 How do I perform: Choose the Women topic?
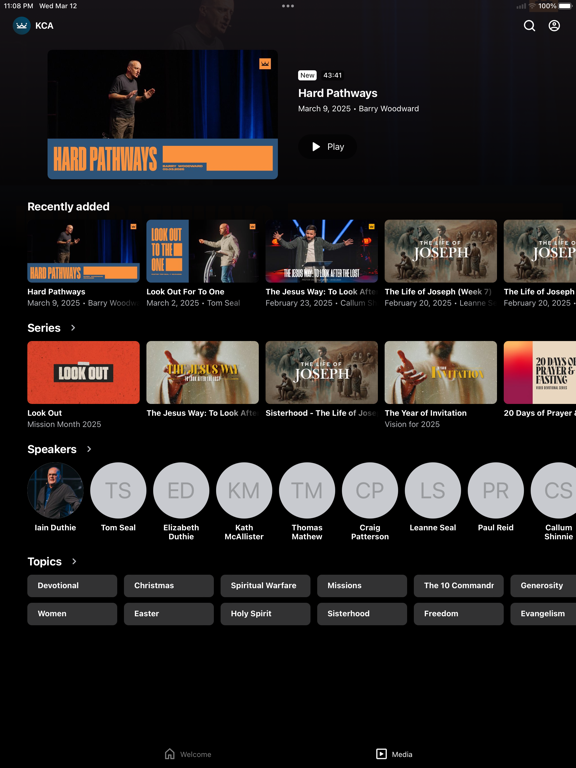tap(72, 614)
